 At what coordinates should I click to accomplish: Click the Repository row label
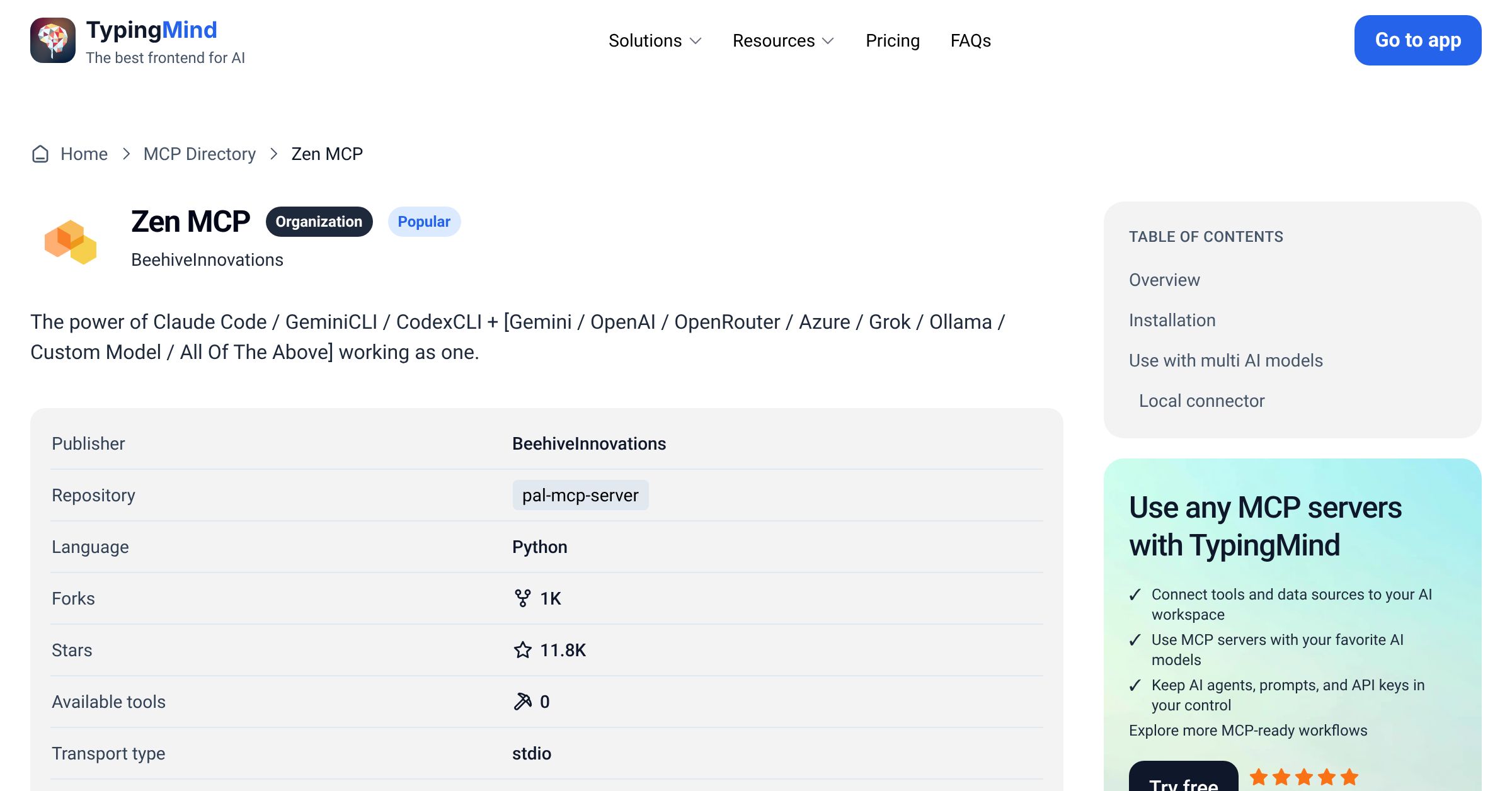pyautogui.click(x=93, y=495)
